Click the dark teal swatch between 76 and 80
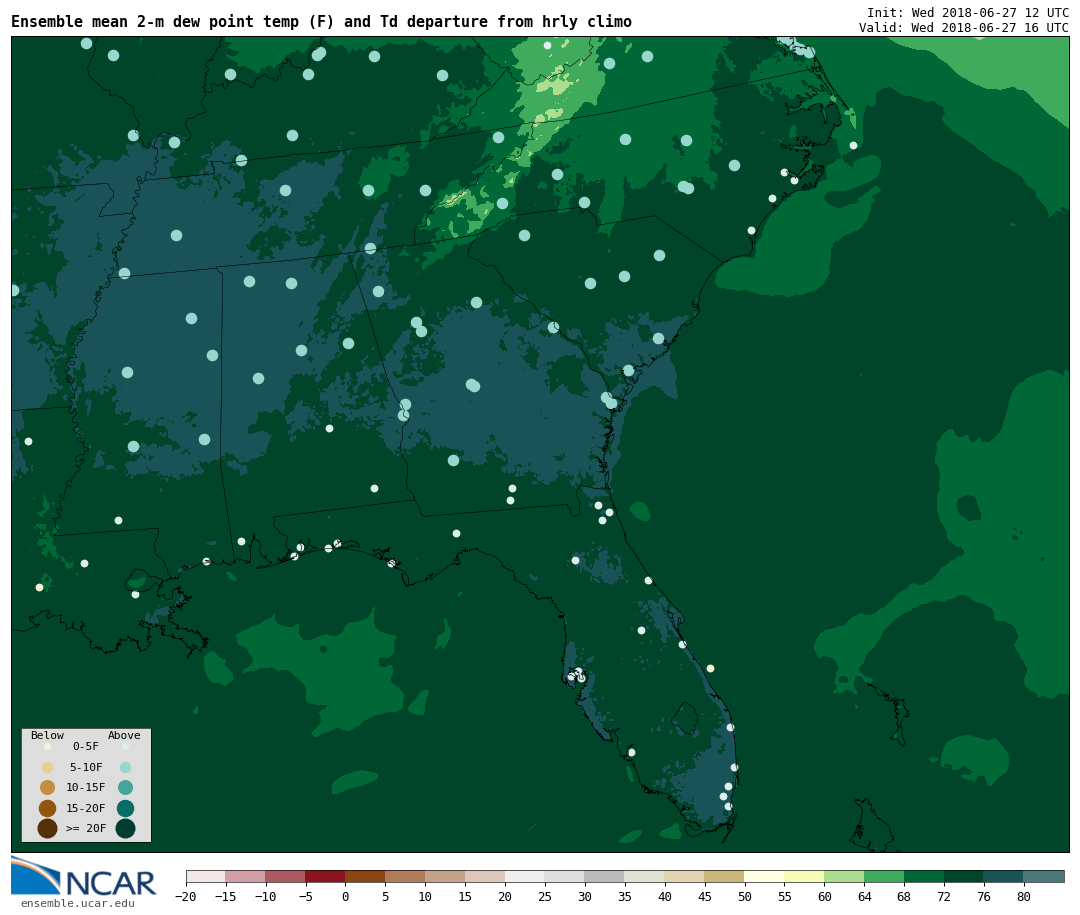This screenshot has width=1080, height=915. point(1004,876)
